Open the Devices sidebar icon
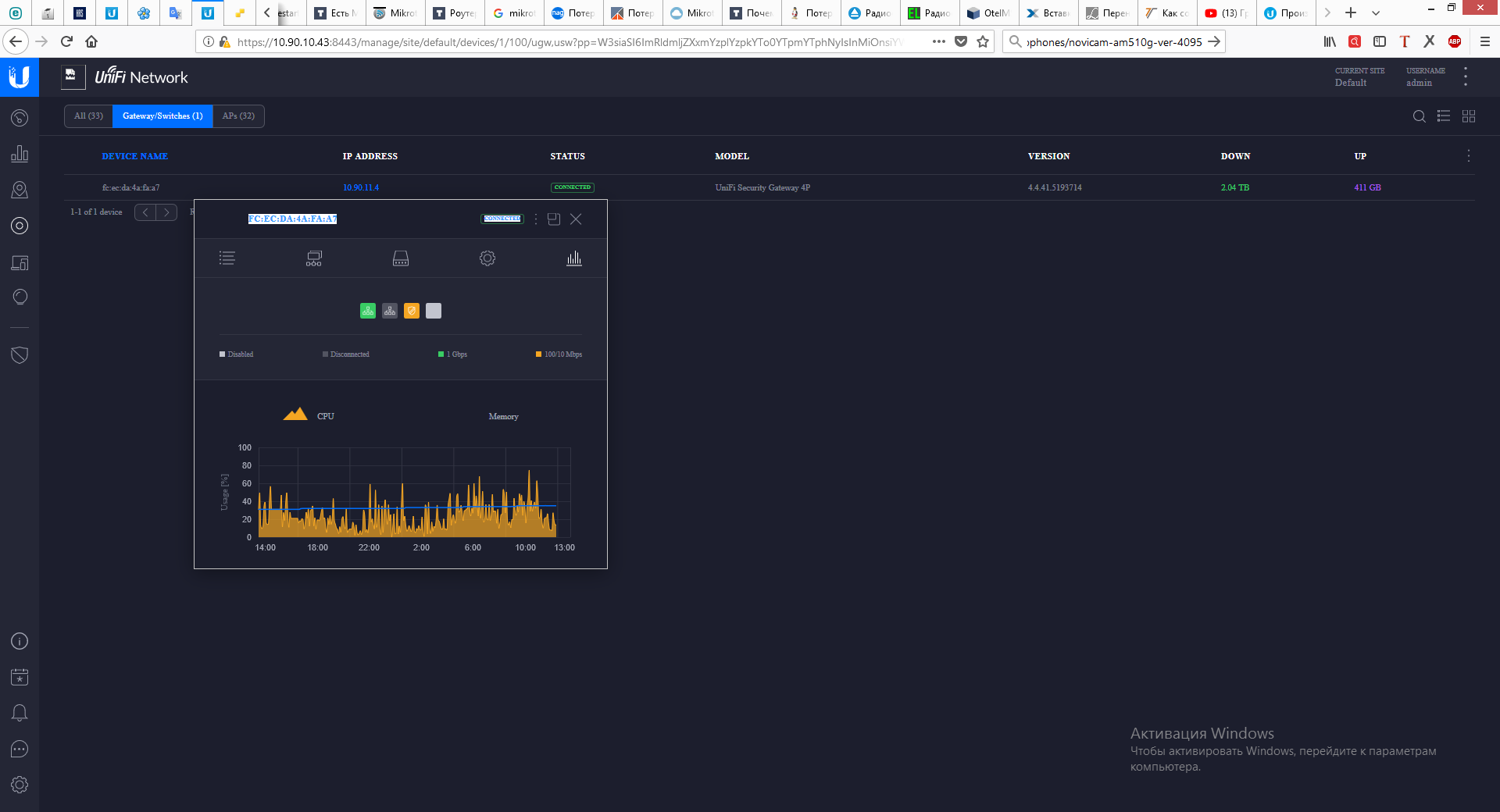This screenshot has width=1500, height=812. point(20,226)
